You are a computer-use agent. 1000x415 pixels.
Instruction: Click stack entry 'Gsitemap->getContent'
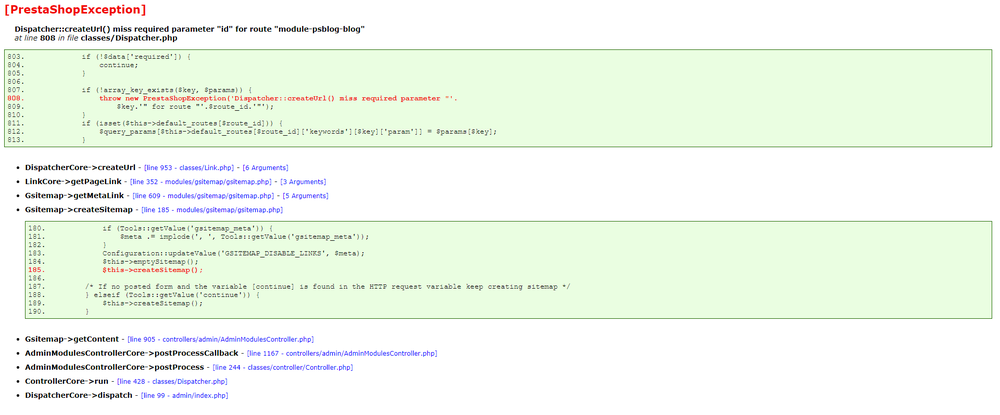[71, 339]
